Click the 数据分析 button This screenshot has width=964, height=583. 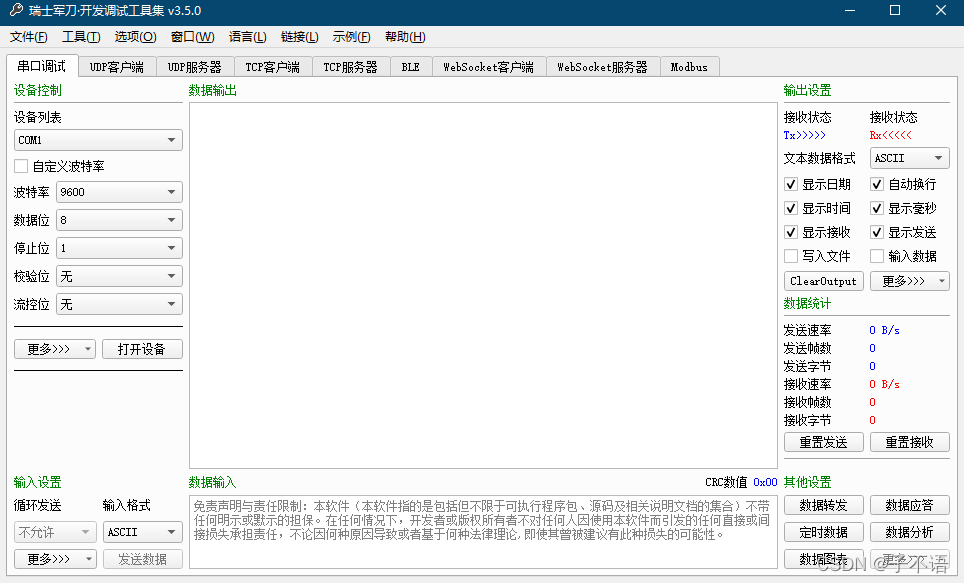point(910,532)
